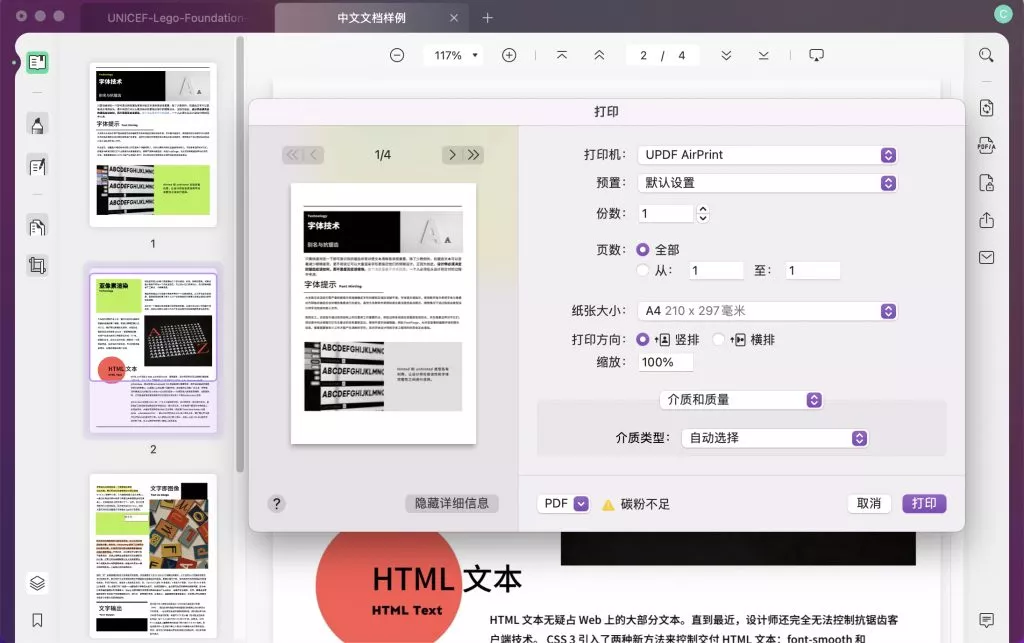Select the crop pages tool
This screenshot has width=1024, height=643.
click(x=37, y=265)
